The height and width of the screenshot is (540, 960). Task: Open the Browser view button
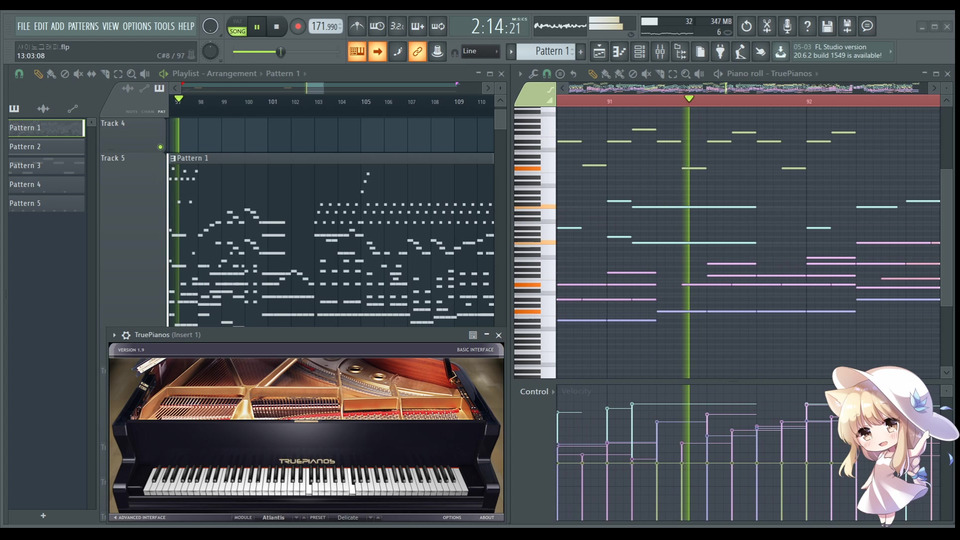click(x=680, y=52)
